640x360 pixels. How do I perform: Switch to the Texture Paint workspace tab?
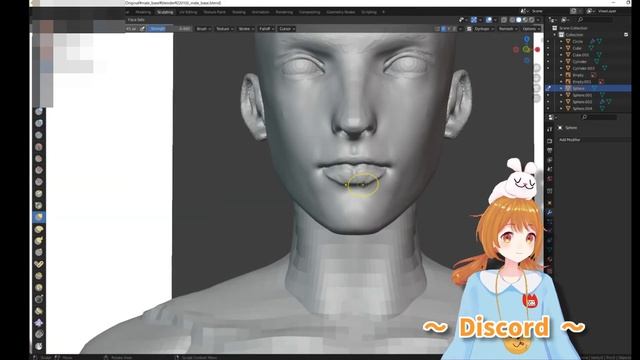[x=215, y=12]
